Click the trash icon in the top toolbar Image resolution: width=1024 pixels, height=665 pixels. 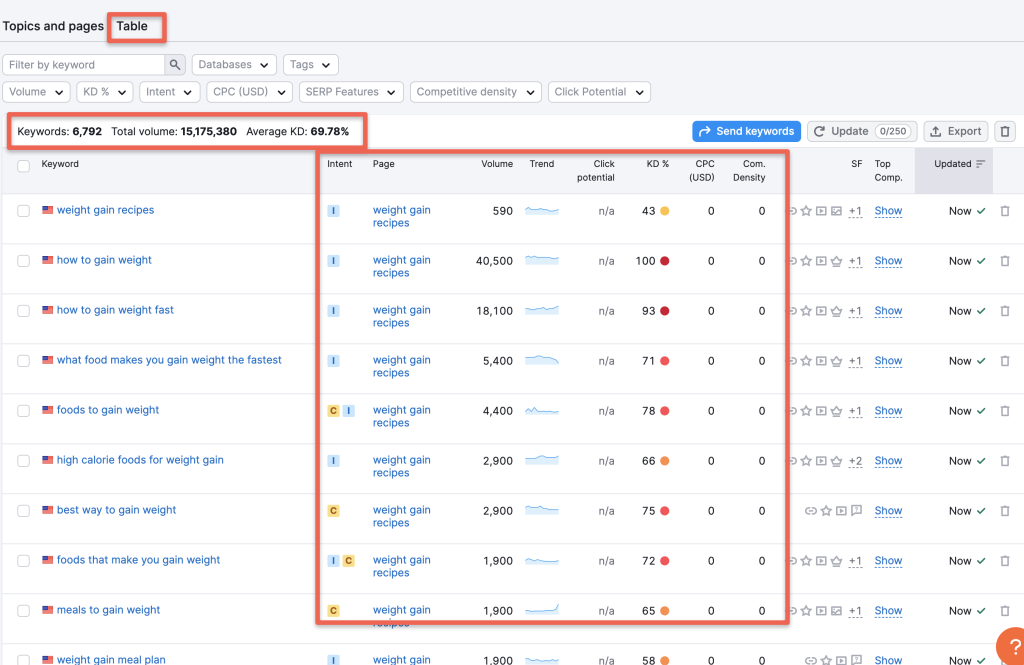point(1005,131)
